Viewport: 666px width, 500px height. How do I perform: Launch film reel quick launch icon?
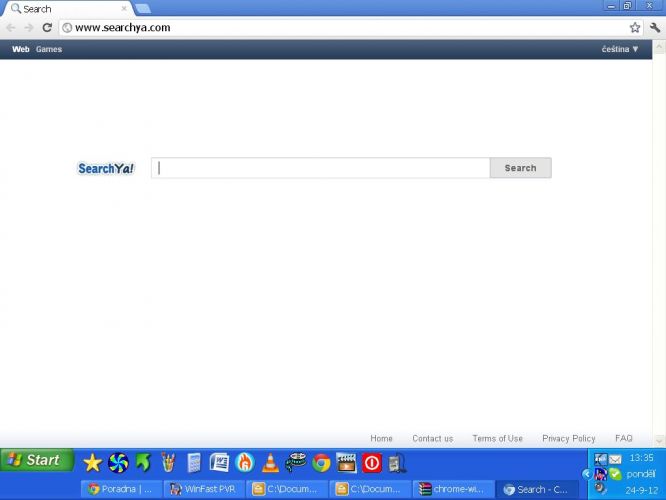(x=296, y=462)
